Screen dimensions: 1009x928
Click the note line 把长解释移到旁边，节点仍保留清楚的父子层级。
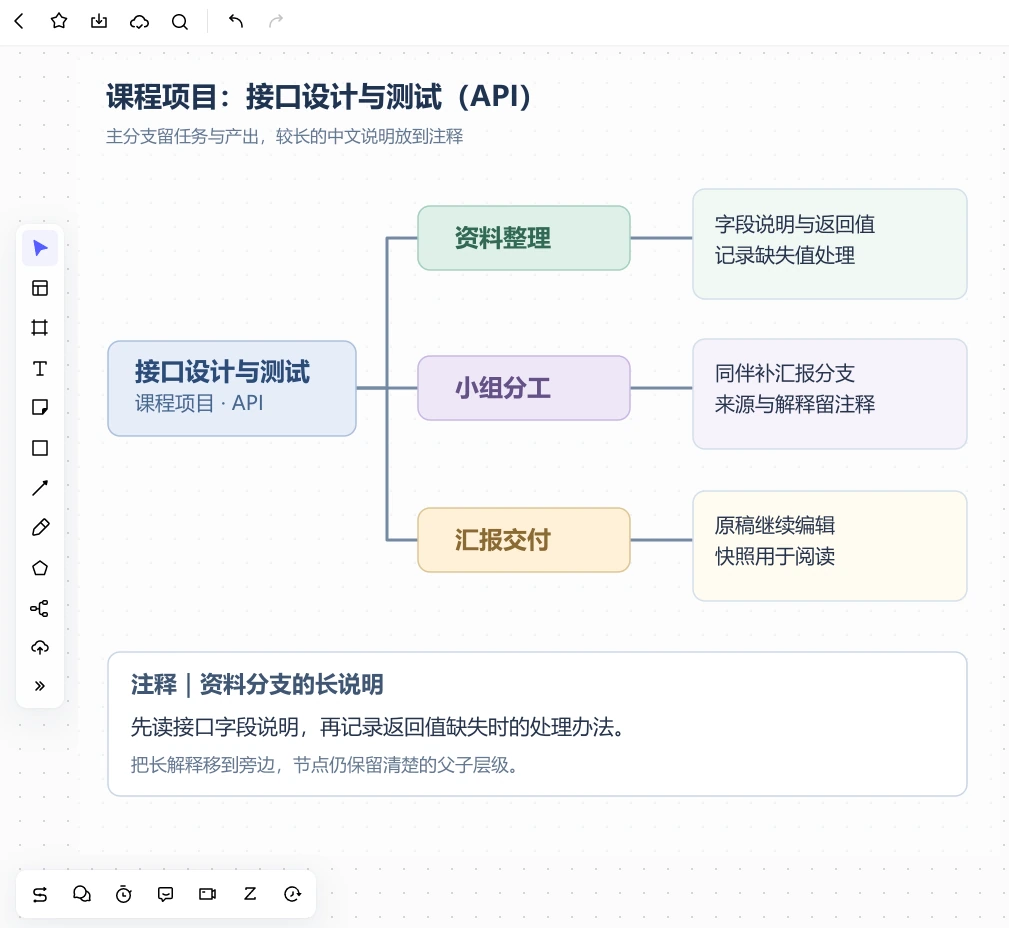tap(325, 765)
